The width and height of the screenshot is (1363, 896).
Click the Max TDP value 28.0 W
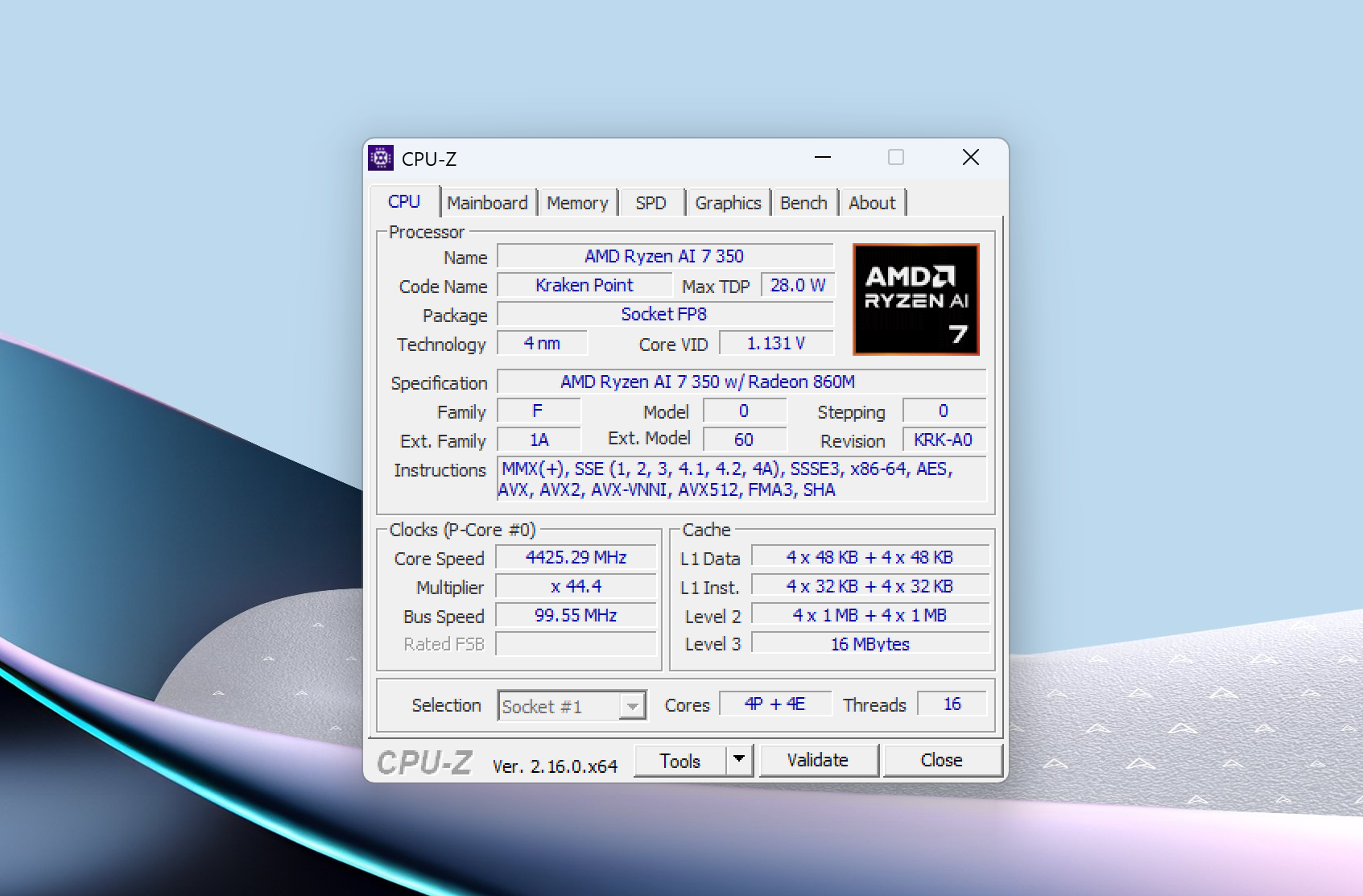point(798,285)
